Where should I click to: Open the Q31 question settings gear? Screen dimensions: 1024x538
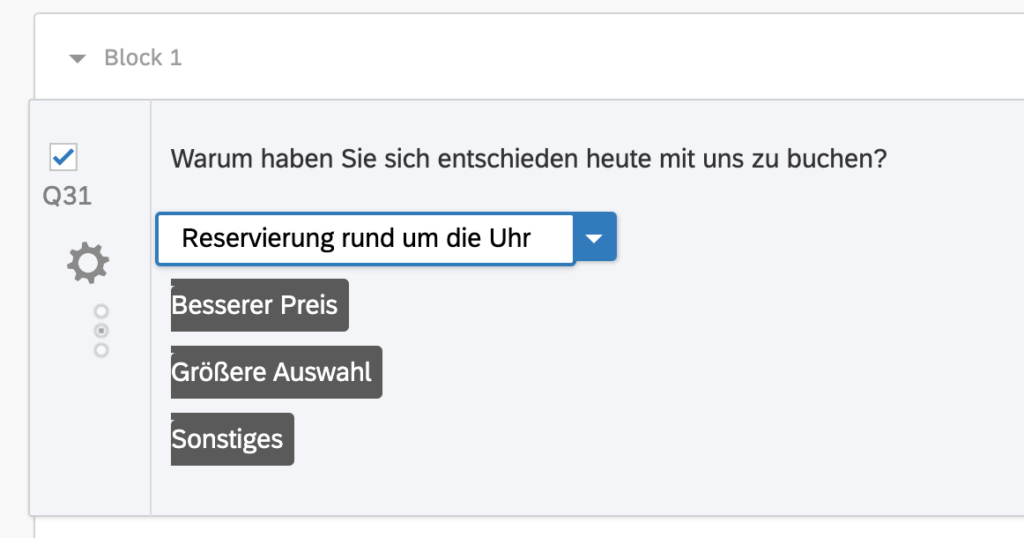point(88,263)
